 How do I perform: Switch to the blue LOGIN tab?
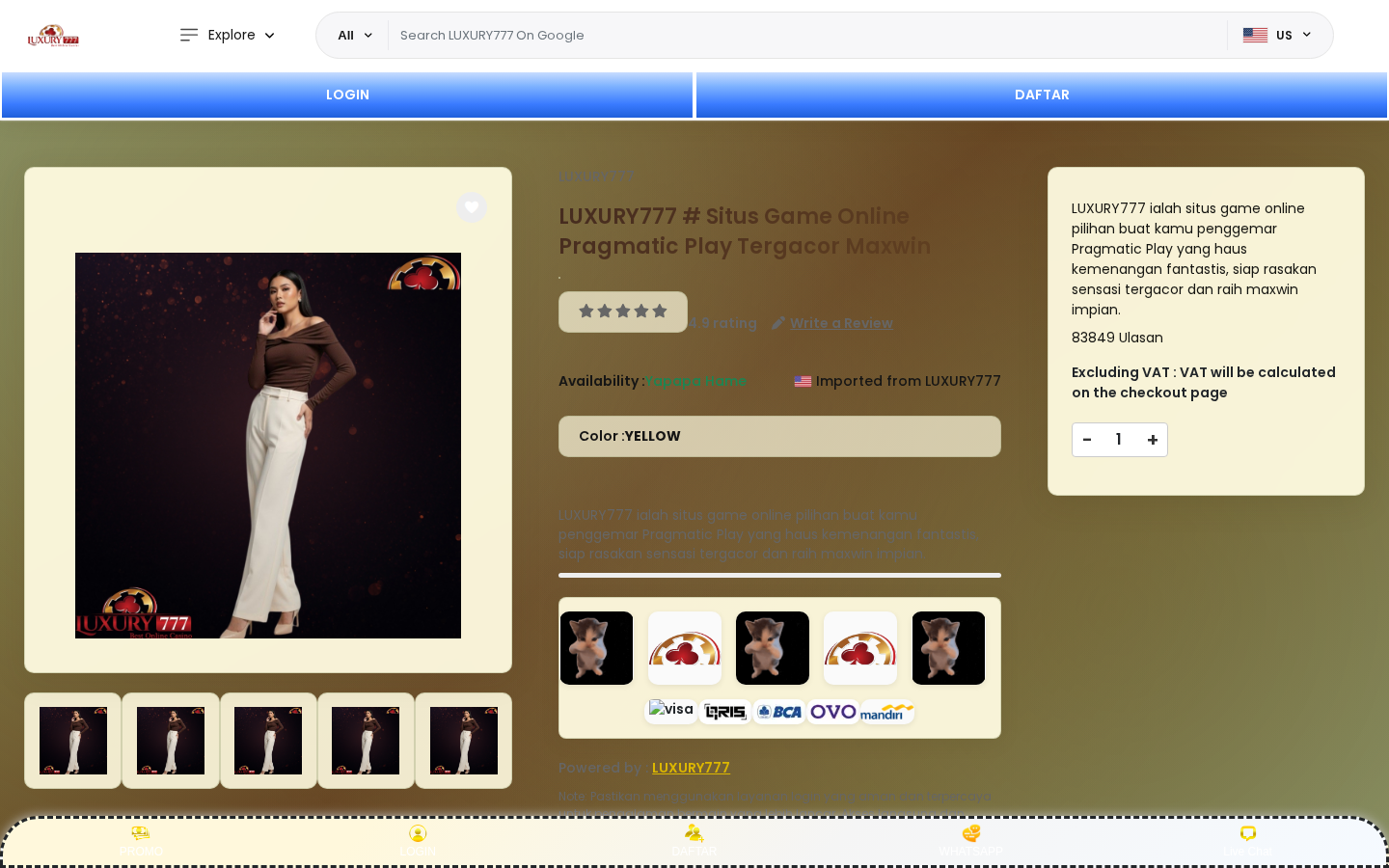(x=347, y=95)
